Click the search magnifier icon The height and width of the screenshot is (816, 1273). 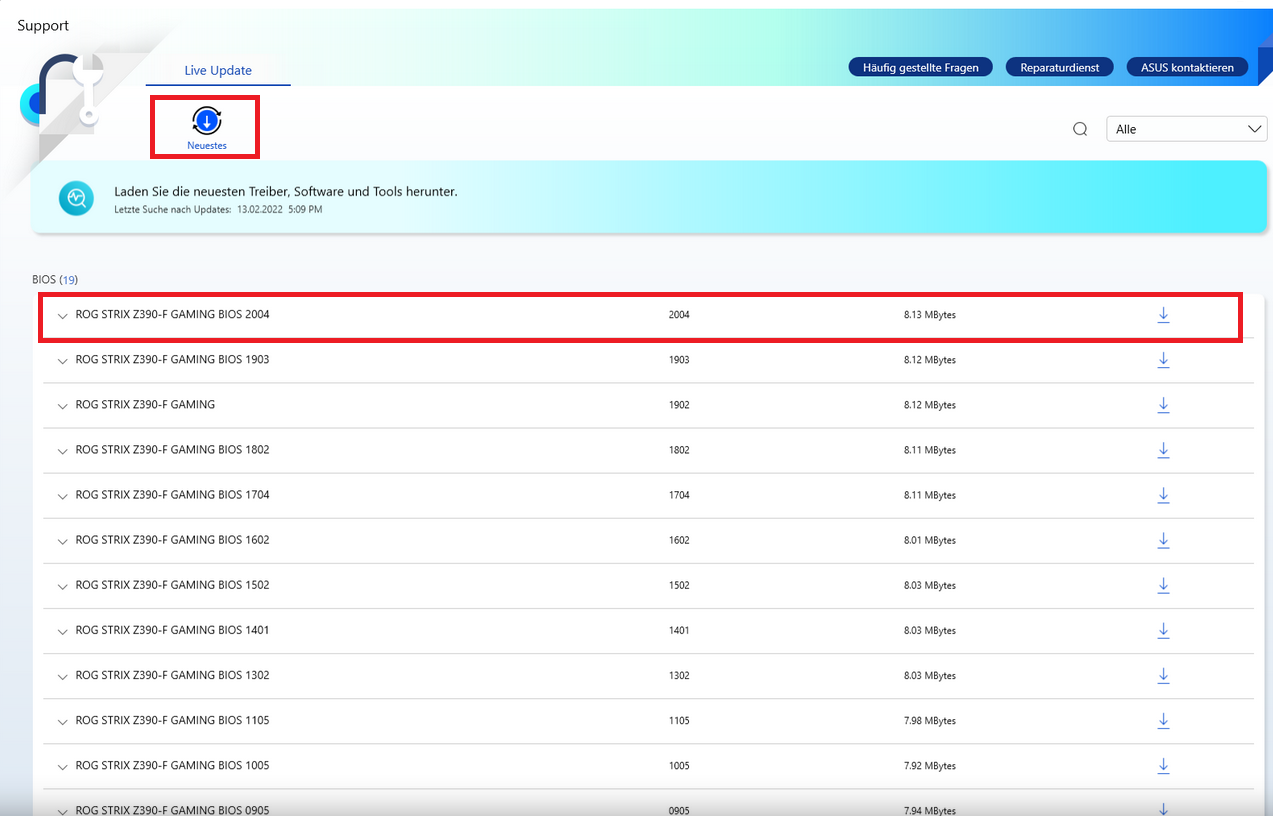(x=1080, y=129)
